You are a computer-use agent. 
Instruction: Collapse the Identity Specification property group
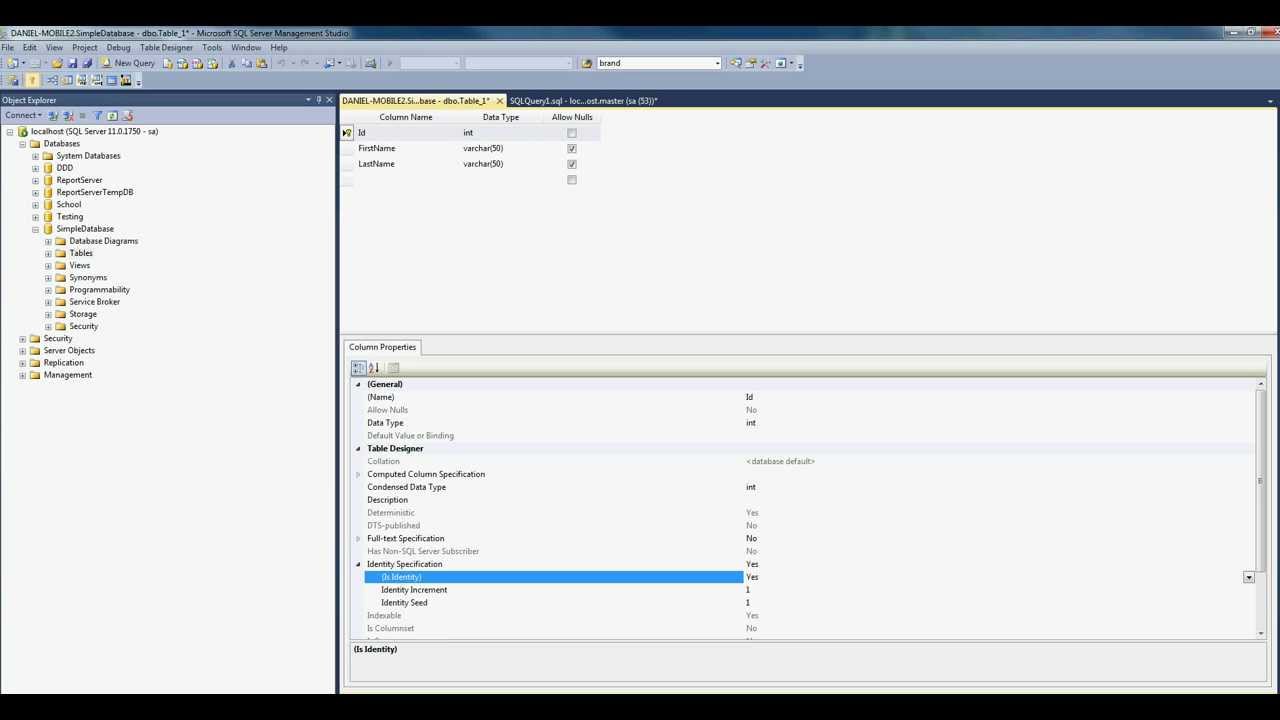pyautogui.click(x=358, y=564)
